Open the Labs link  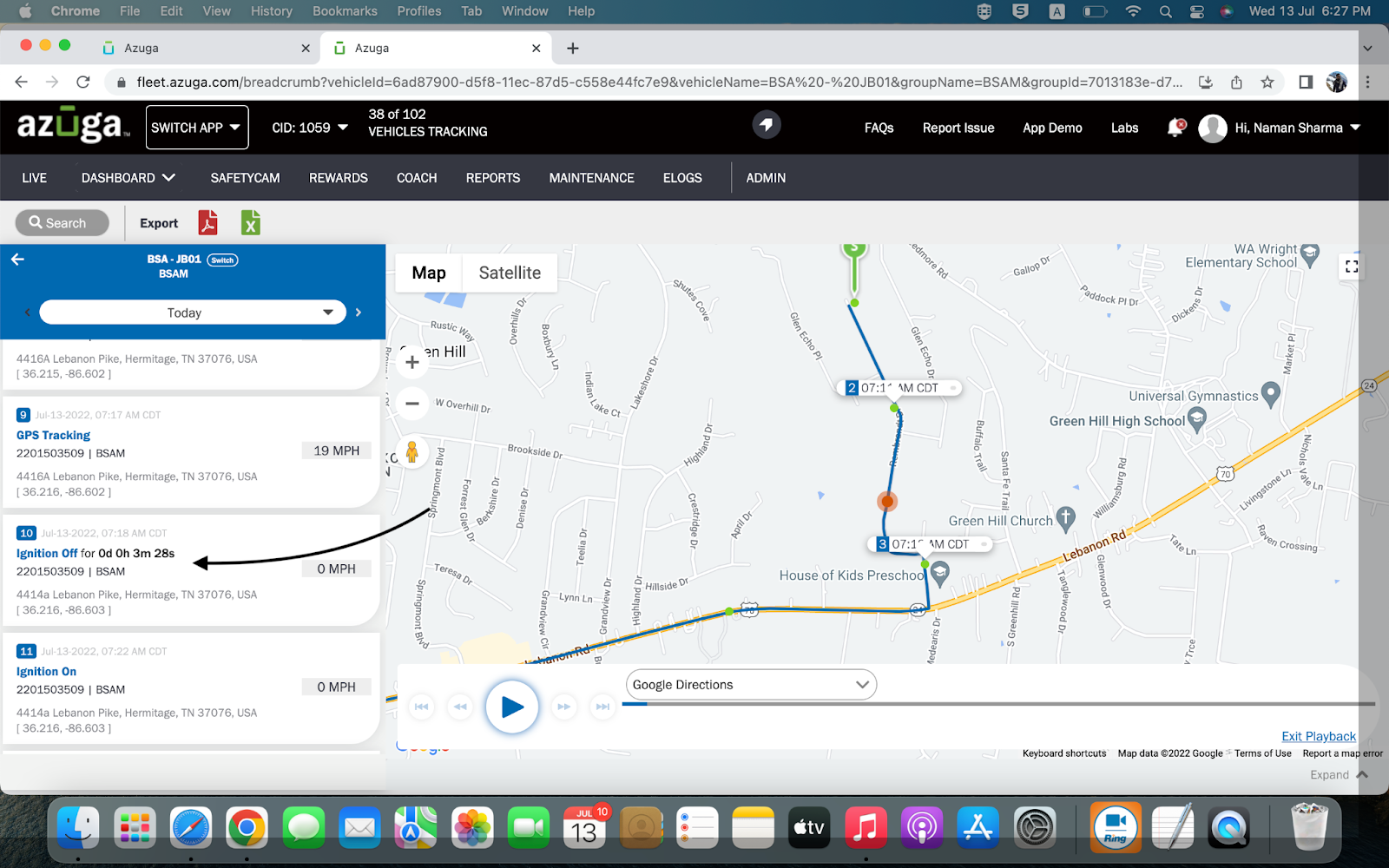[x=1124, y=128]
